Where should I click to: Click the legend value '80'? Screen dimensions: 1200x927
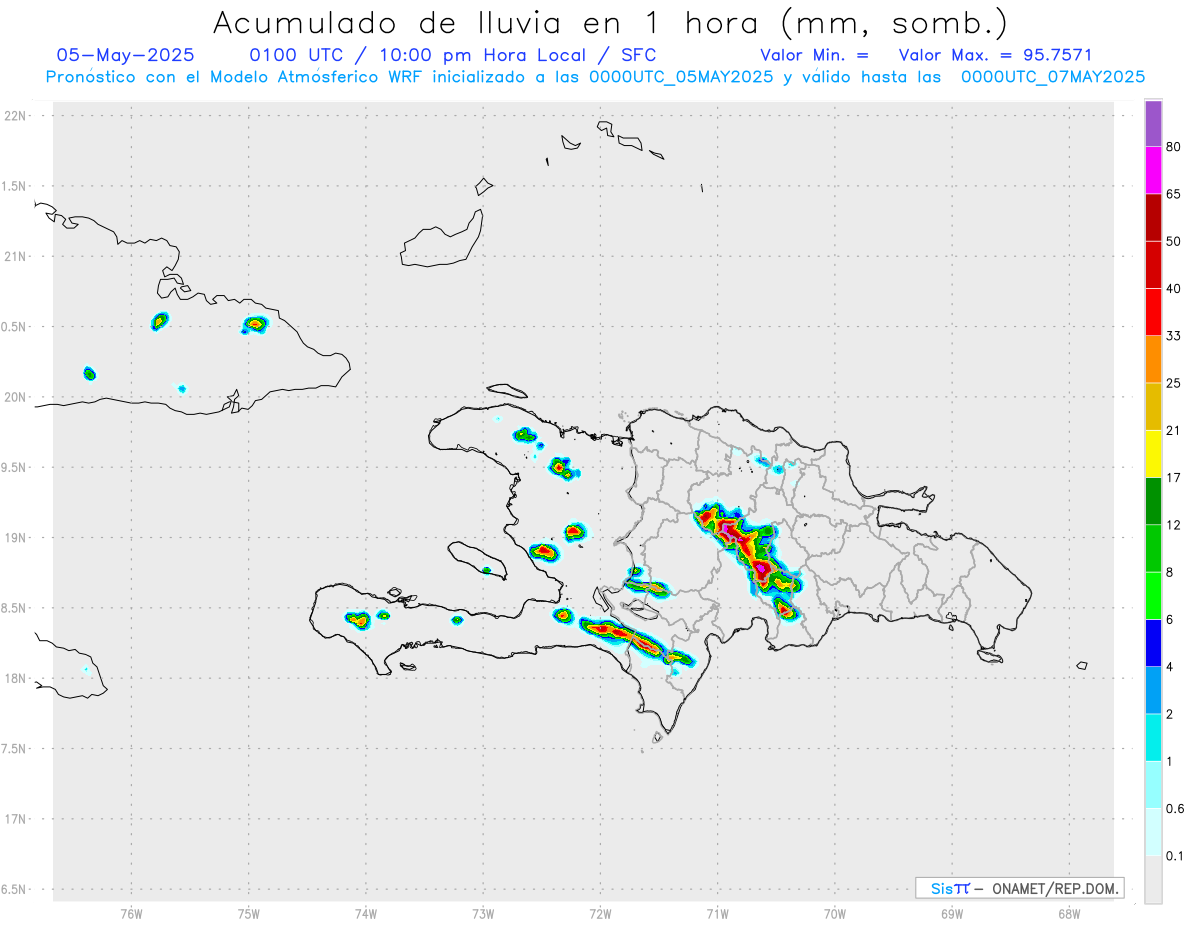tap(1174, 147)
